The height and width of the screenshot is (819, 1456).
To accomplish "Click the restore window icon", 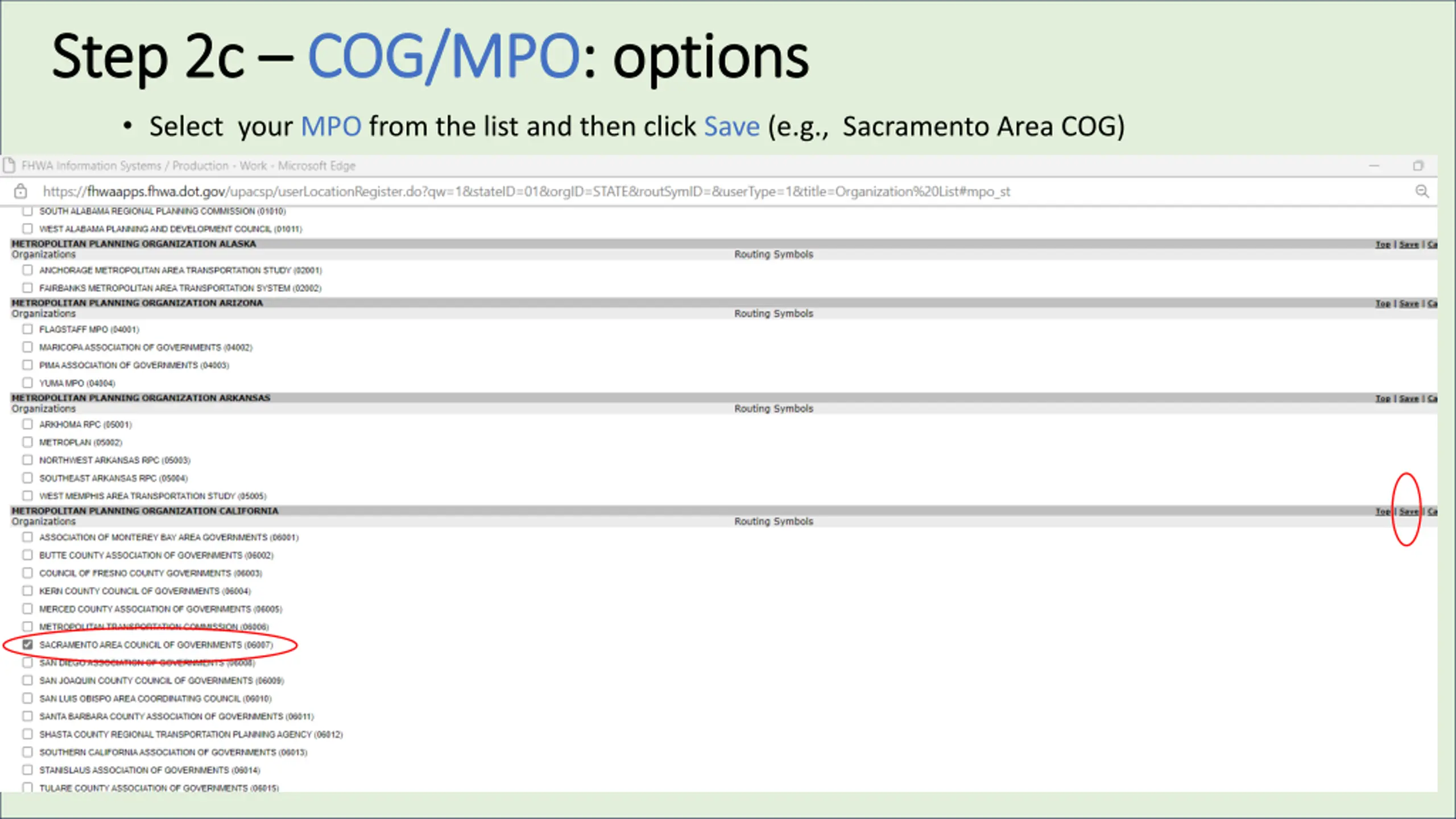I will click(x=1418, y=166).
